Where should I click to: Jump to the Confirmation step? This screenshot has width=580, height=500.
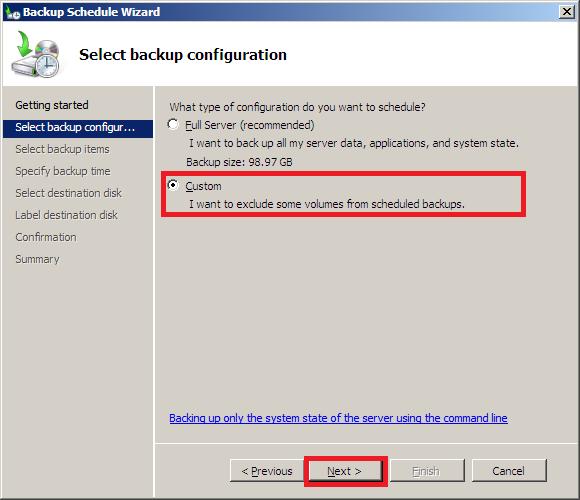pos(46,237)
